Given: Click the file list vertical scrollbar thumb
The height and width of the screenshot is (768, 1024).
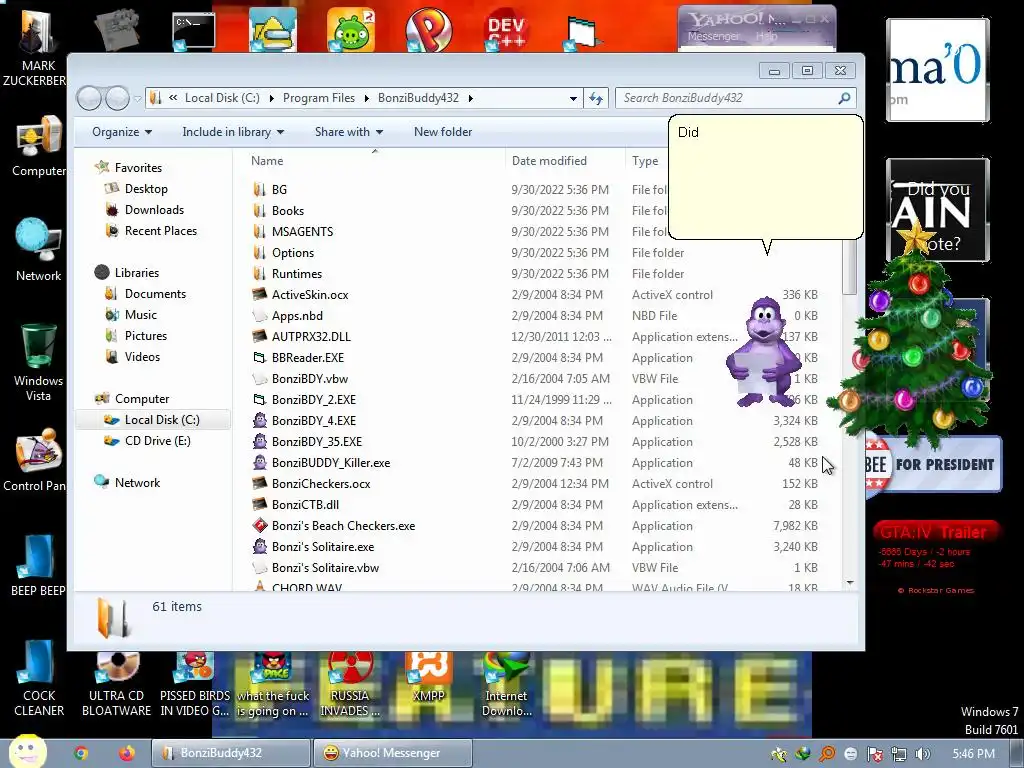Looking at the screenshot, I should point(850,266).
